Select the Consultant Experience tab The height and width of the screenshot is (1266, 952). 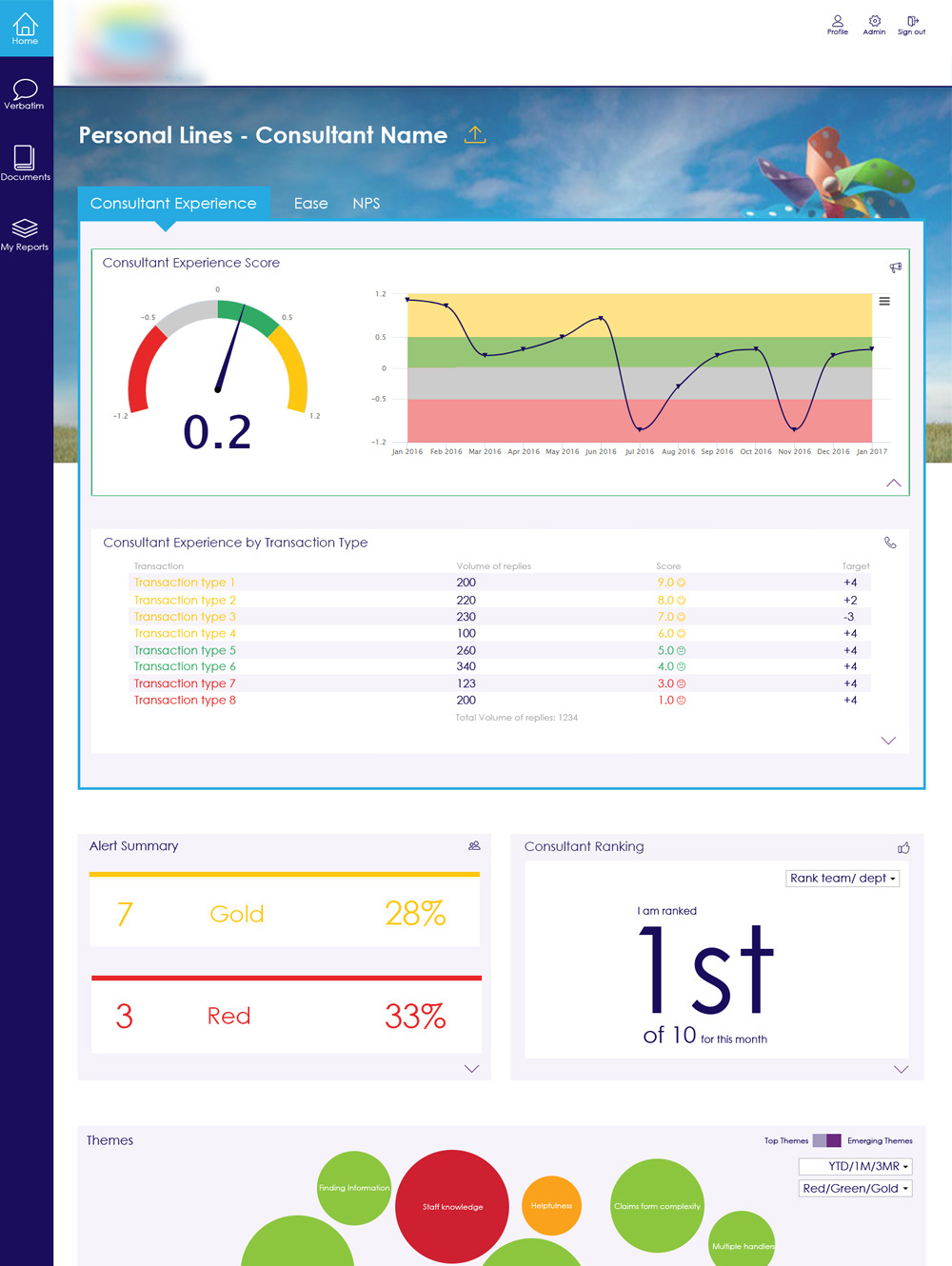173,203
